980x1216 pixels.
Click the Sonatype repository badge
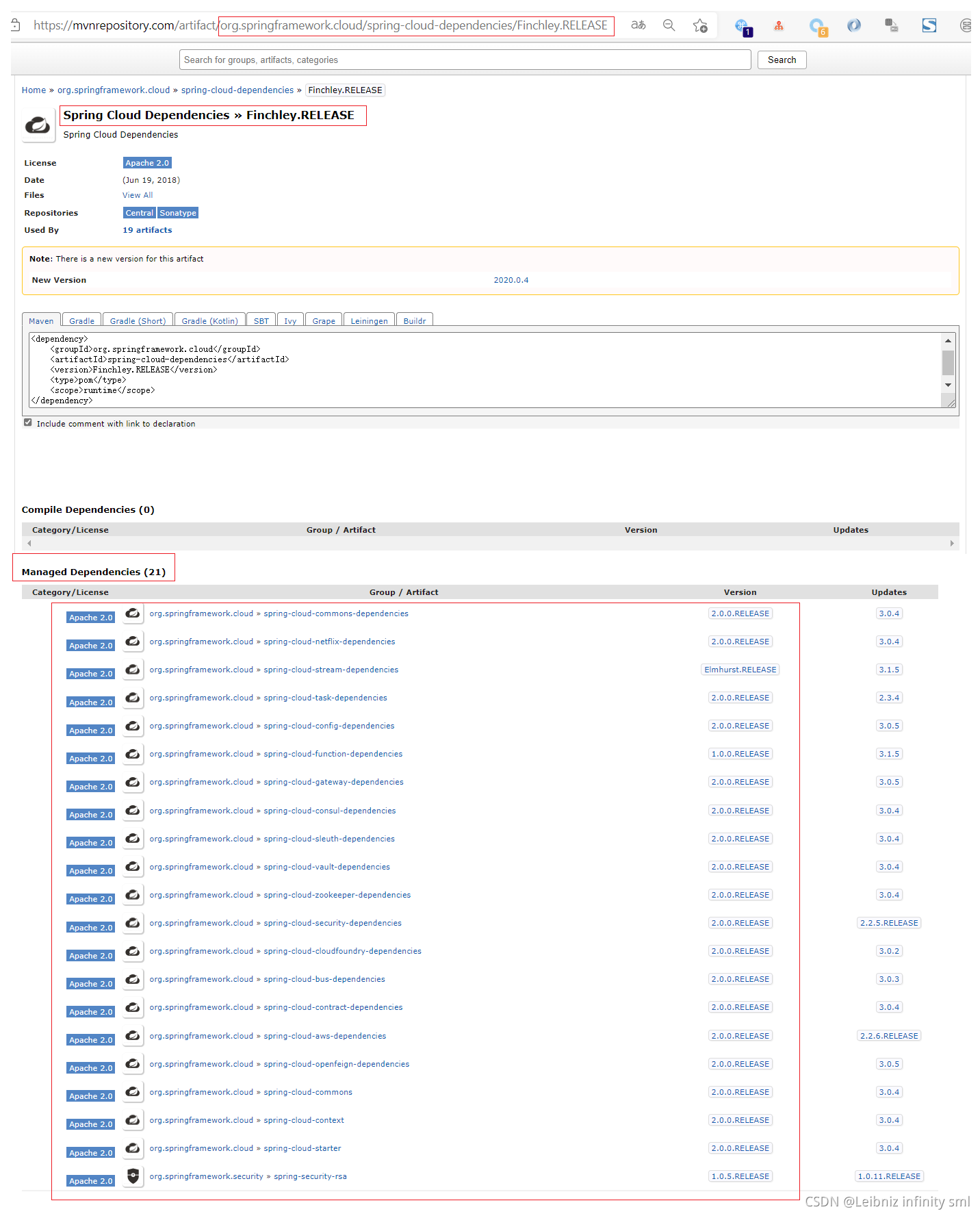pyautogui.click(x=178, y=213)
